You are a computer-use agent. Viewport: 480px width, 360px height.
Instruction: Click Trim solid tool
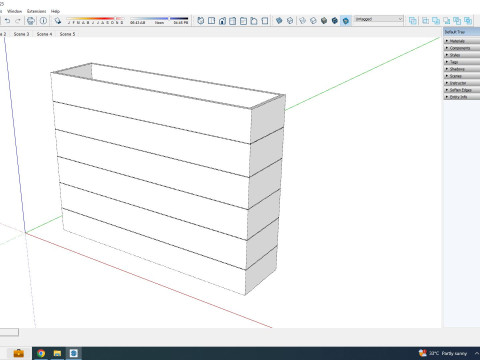tap(457, 21)
